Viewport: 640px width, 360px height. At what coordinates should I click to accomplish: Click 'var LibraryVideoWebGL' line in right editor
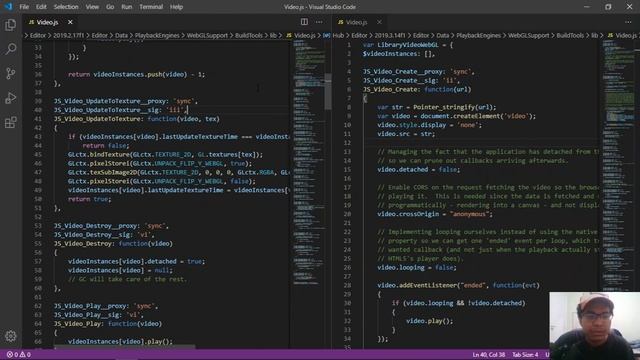[408, 45]
